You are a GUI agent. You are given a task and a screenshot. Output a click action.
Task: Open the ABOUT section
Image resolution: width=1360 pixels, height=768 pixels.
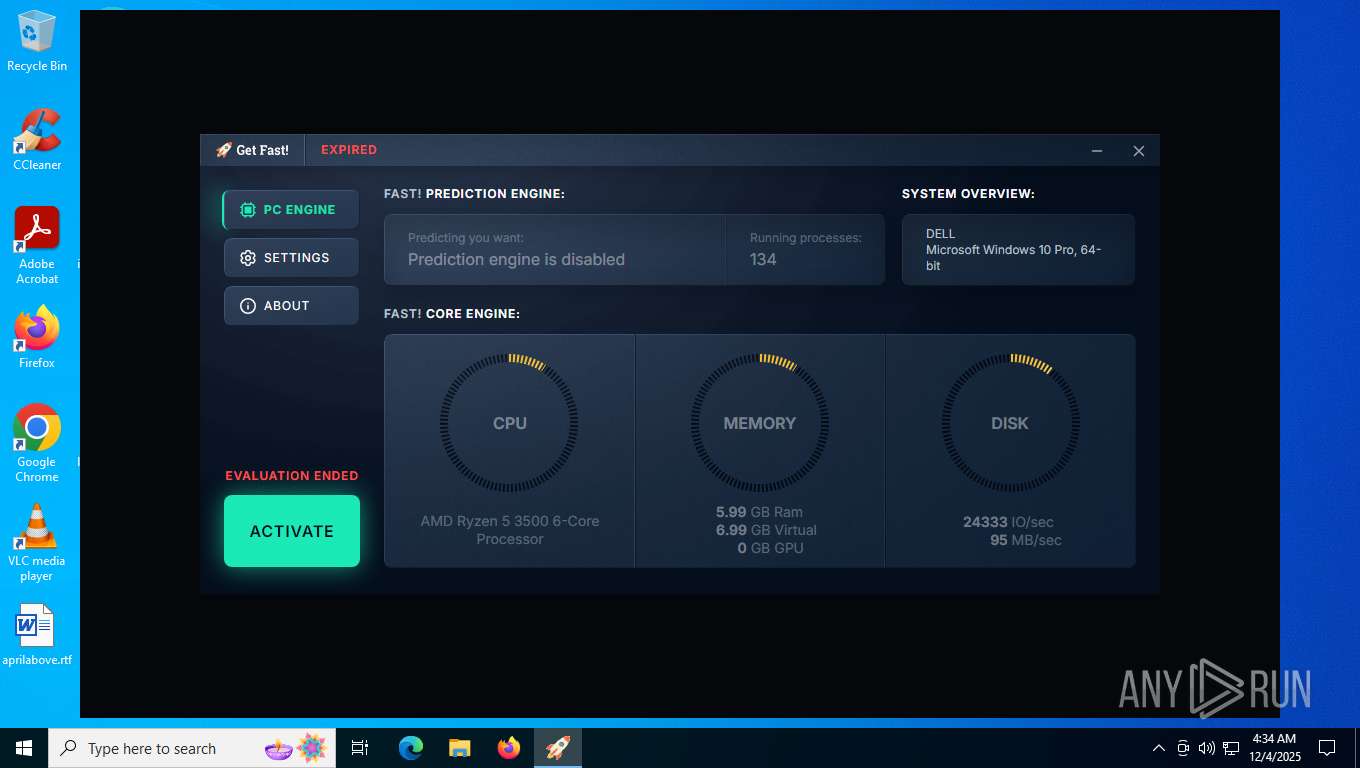(x=291, y=306)
